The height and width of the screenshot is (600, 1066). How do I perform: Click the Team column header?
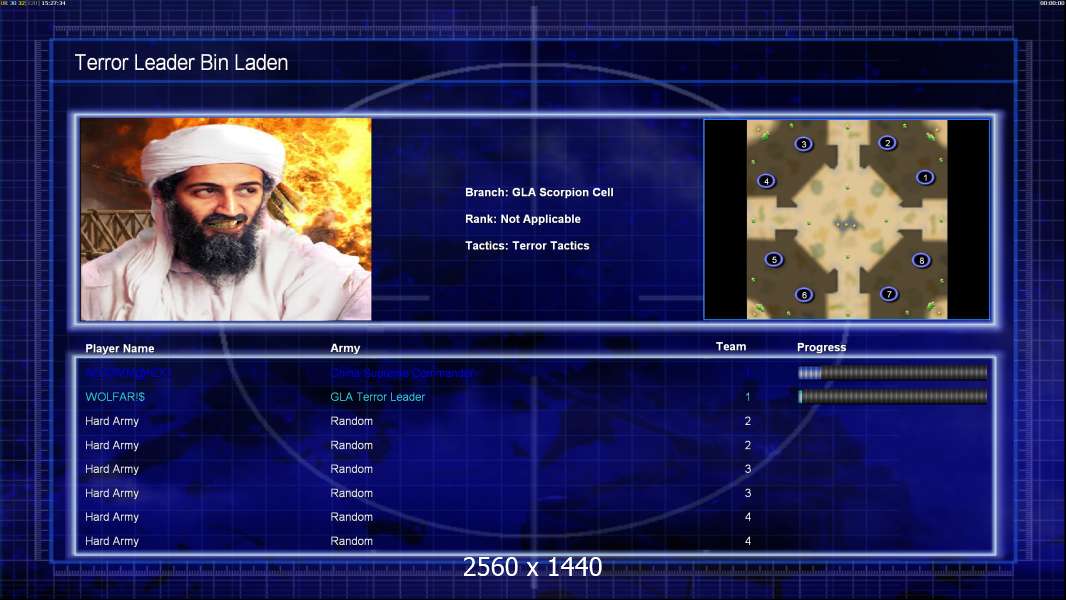731,347
